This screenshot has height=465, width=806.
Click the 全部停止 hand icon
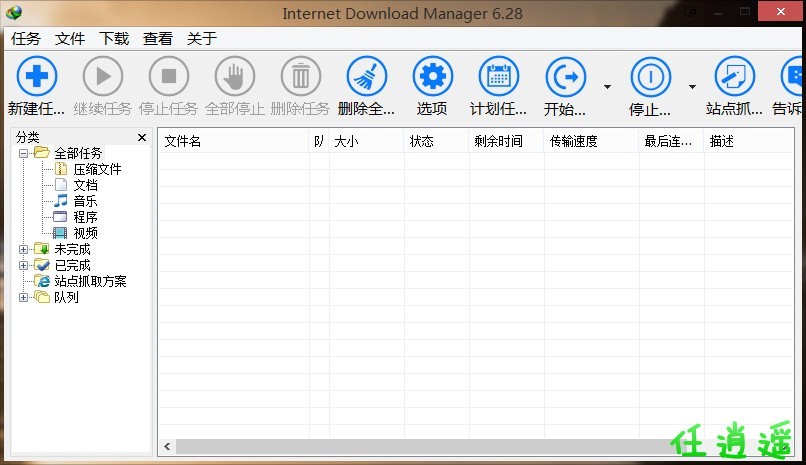tap(235, 76)
